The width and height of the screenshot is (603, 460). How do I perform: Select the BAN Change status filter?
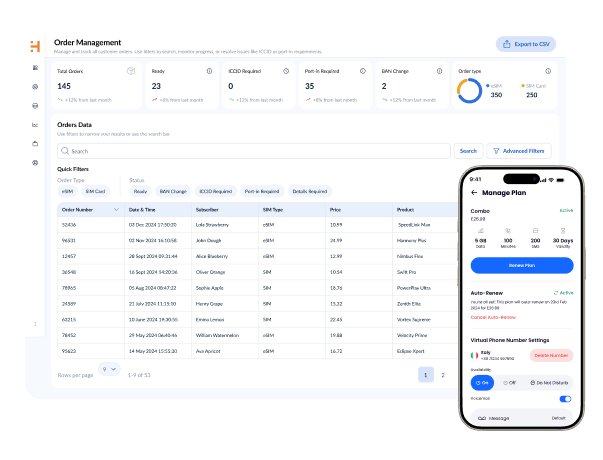coord(174,190)
